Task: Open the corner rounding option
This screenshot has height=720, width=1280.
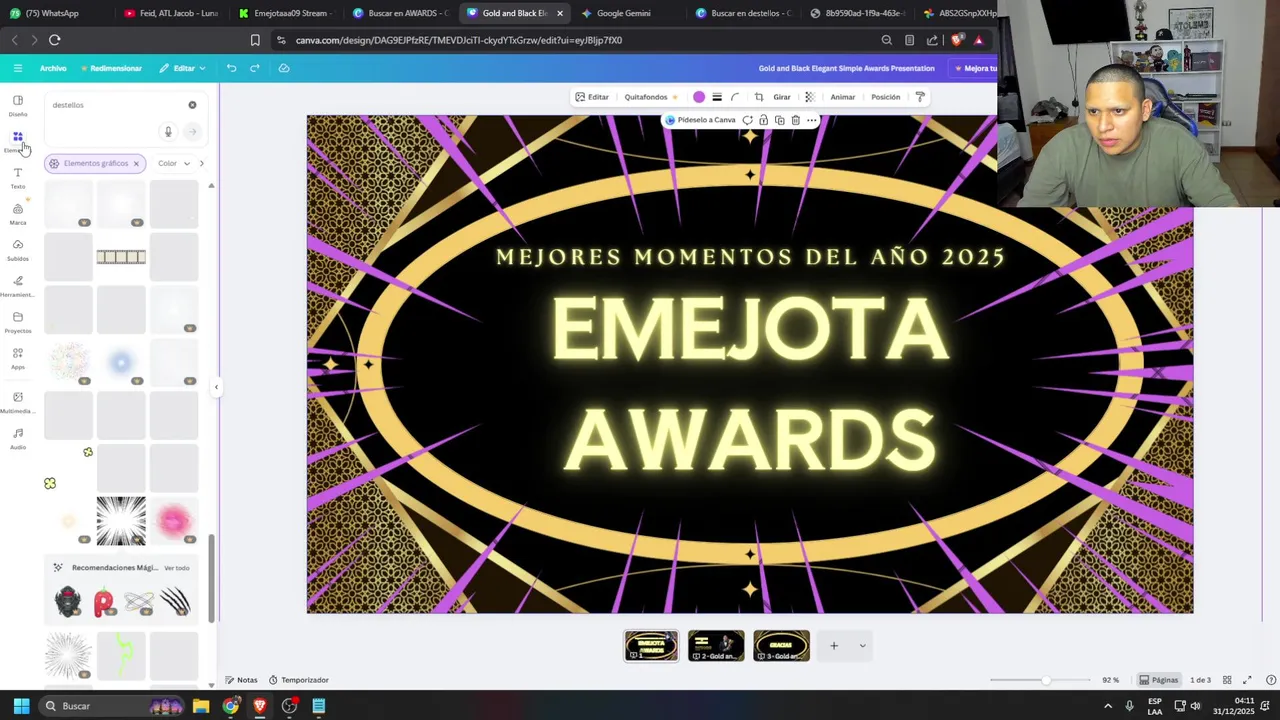Action: click(x=735, y=97)
